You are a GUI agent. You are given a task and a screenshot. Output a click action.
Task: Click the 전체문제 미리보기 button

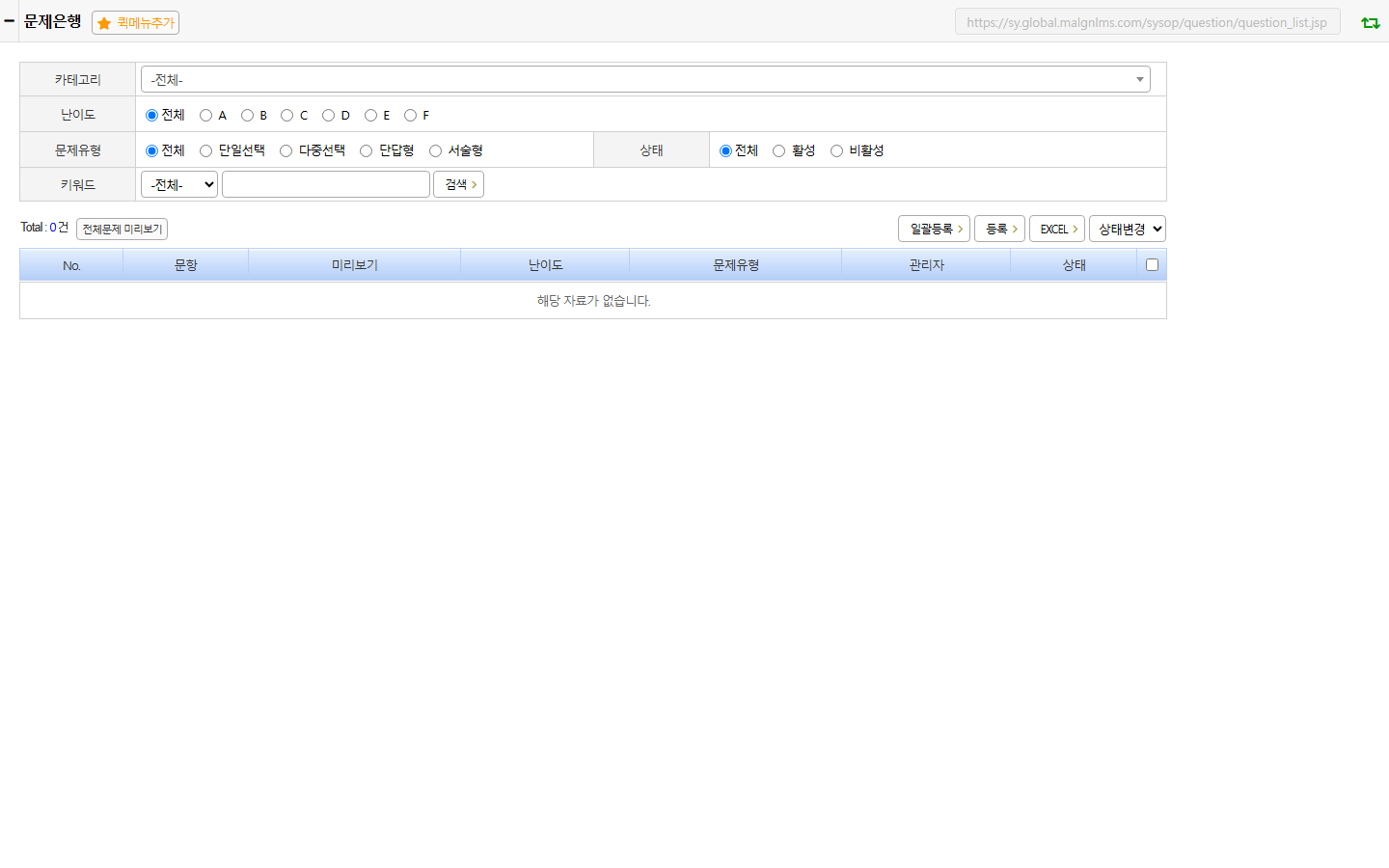tap(122, 229)
